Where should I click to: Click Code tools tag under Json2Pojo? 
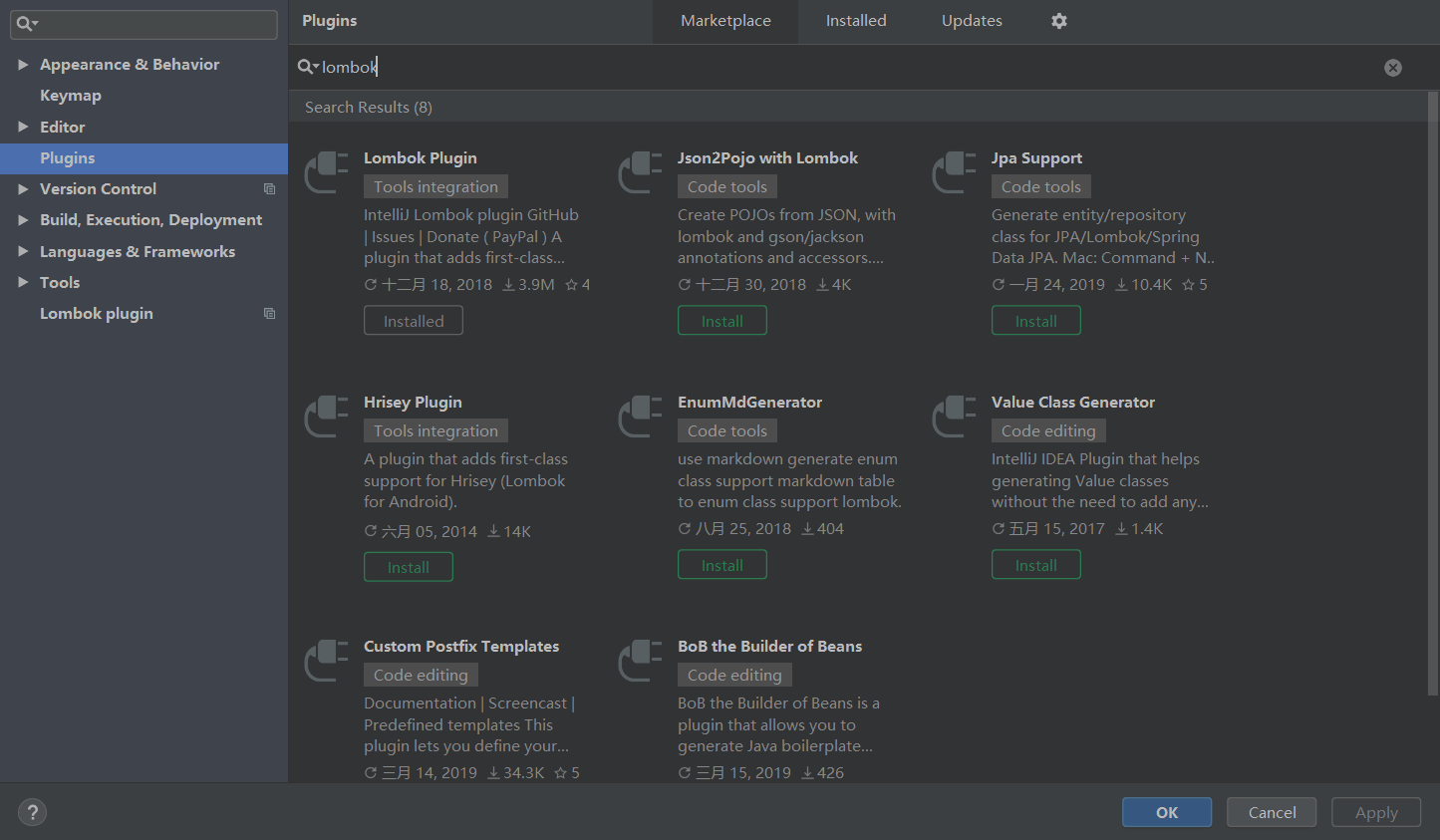click(x=727, y=186)
